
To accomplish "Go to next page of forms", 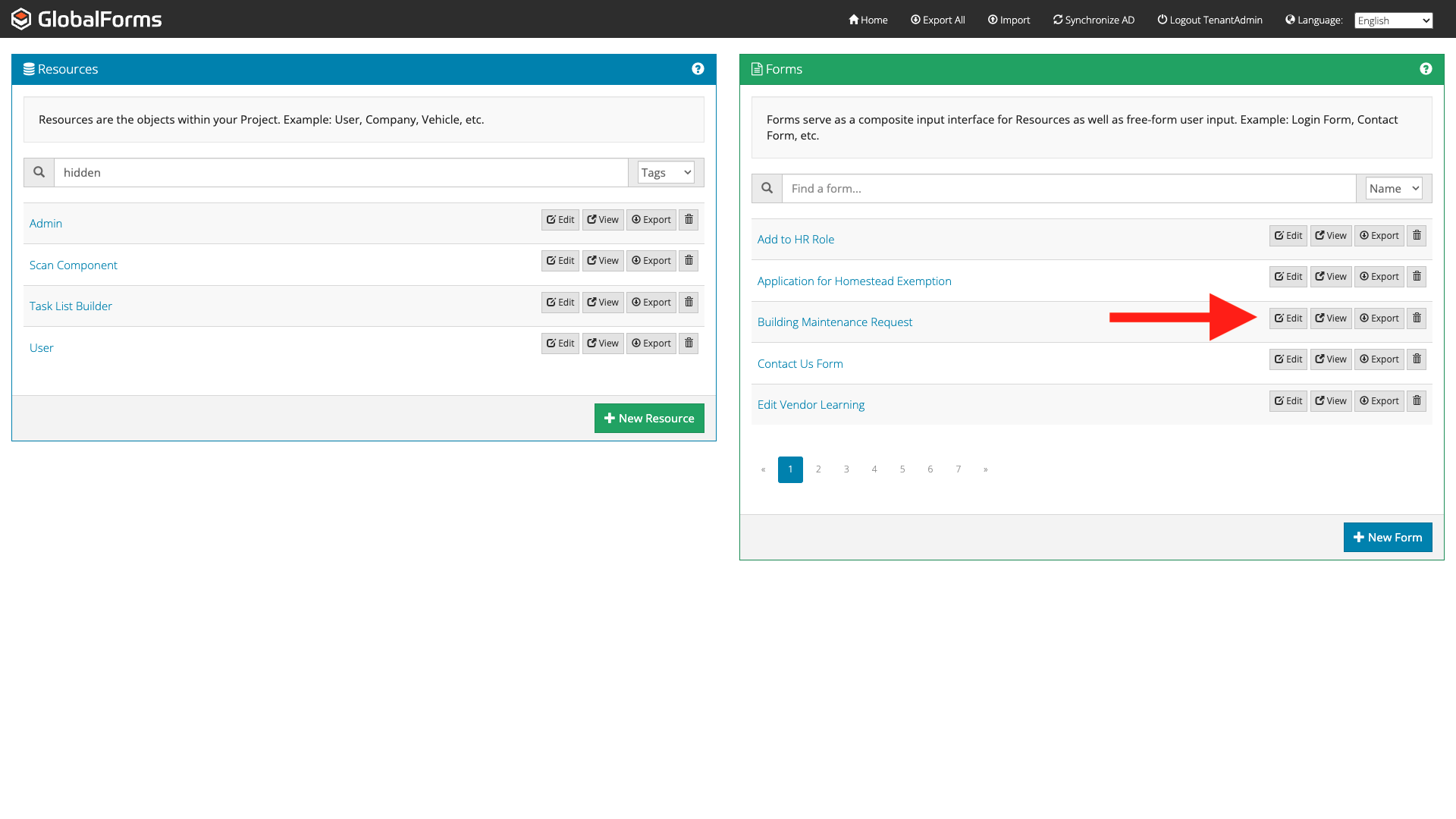I will point(985,469).
